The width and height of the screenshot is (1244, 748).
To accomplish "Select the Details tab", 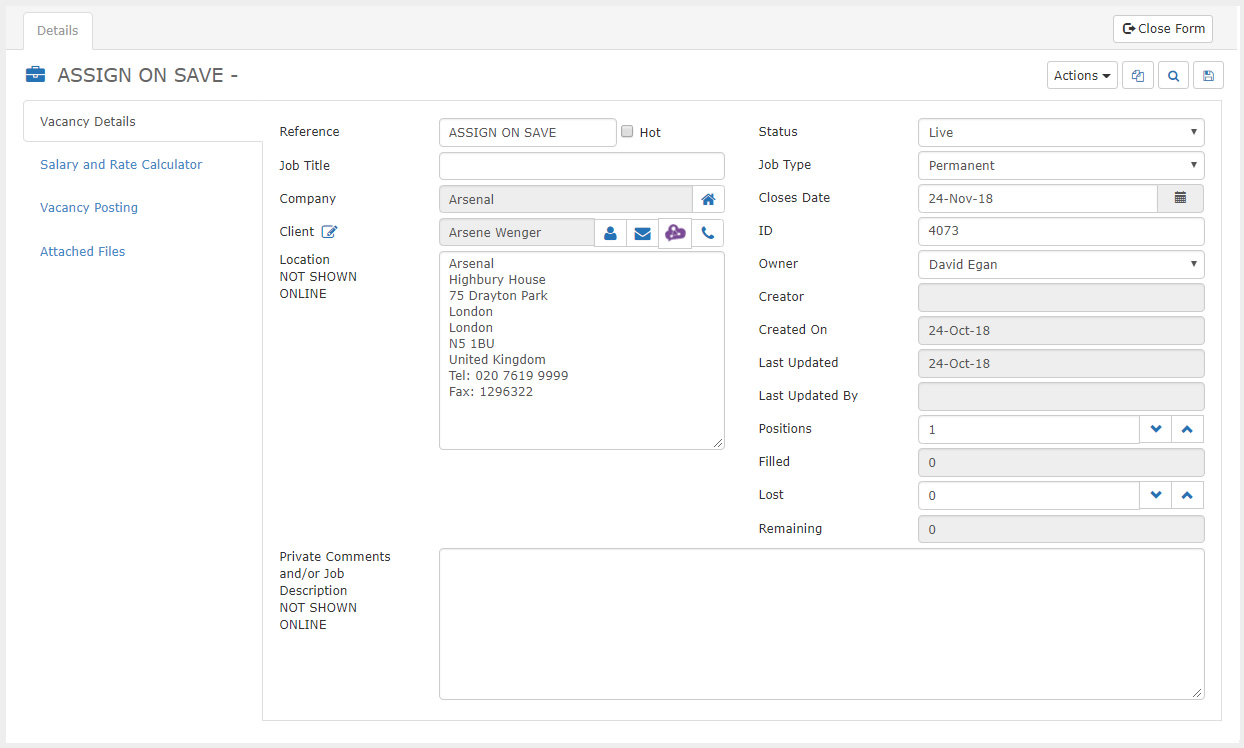I will pyautogui.click(x=58, y=31).
